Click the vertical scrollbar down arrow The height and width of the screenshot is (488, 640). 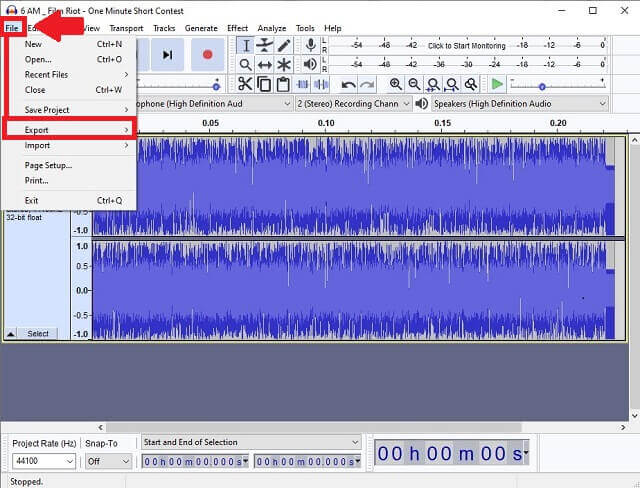[x=634, y=416]
